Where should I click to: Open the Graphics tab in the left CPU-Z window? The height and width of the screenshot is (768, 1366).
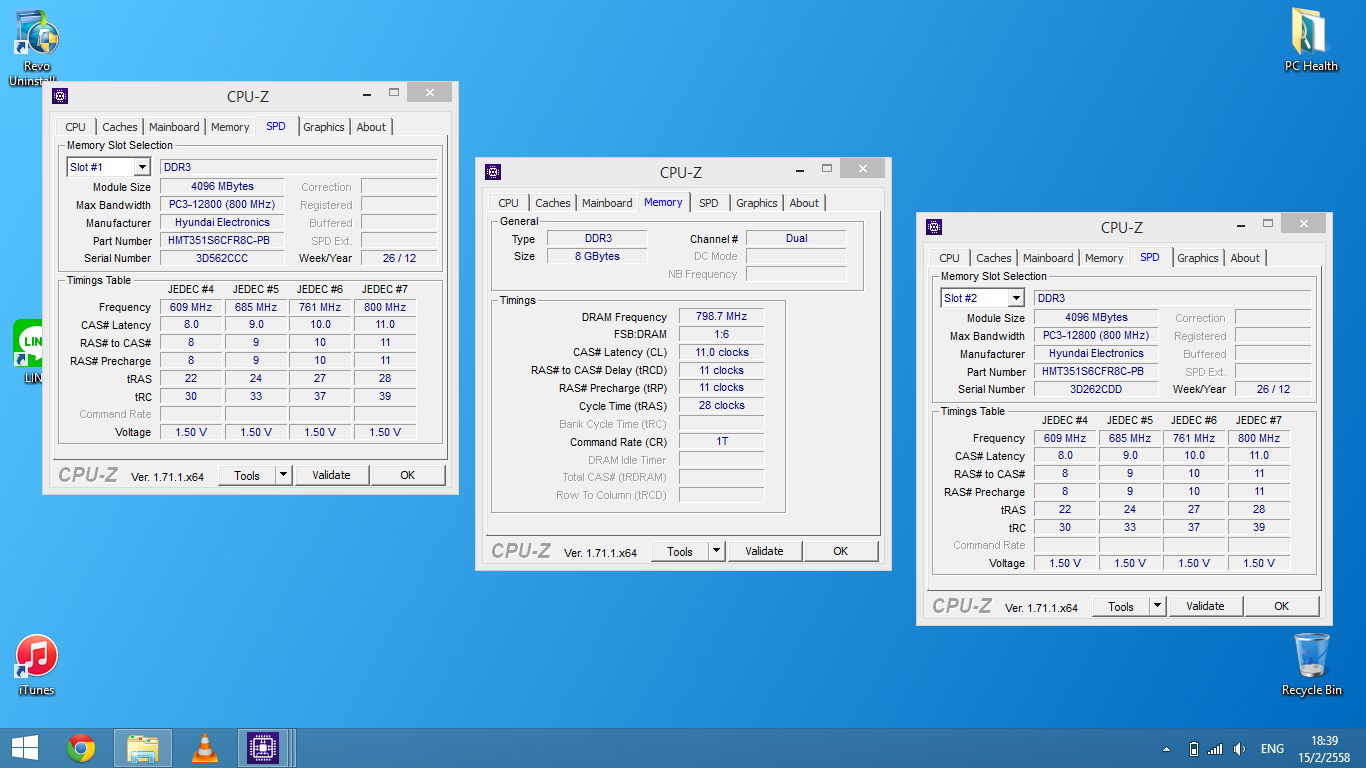pyautogui.click(x=323, y=127)
